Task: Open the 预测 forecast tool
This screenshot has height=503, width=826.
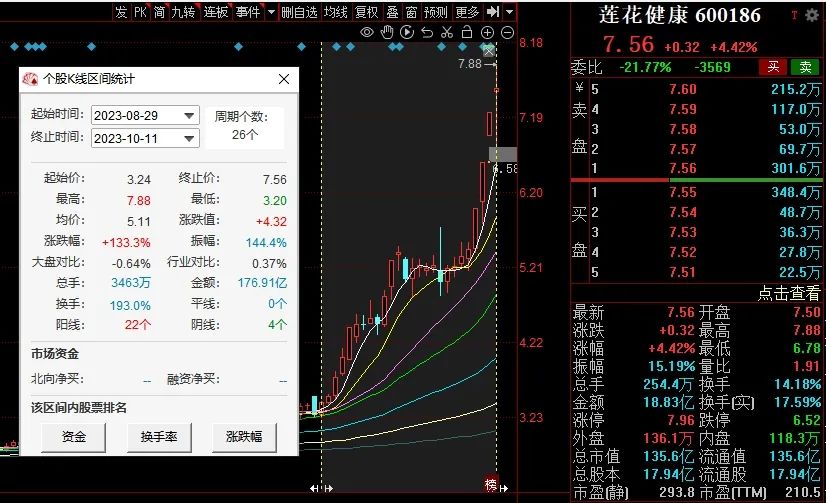Action: [436, 12]
